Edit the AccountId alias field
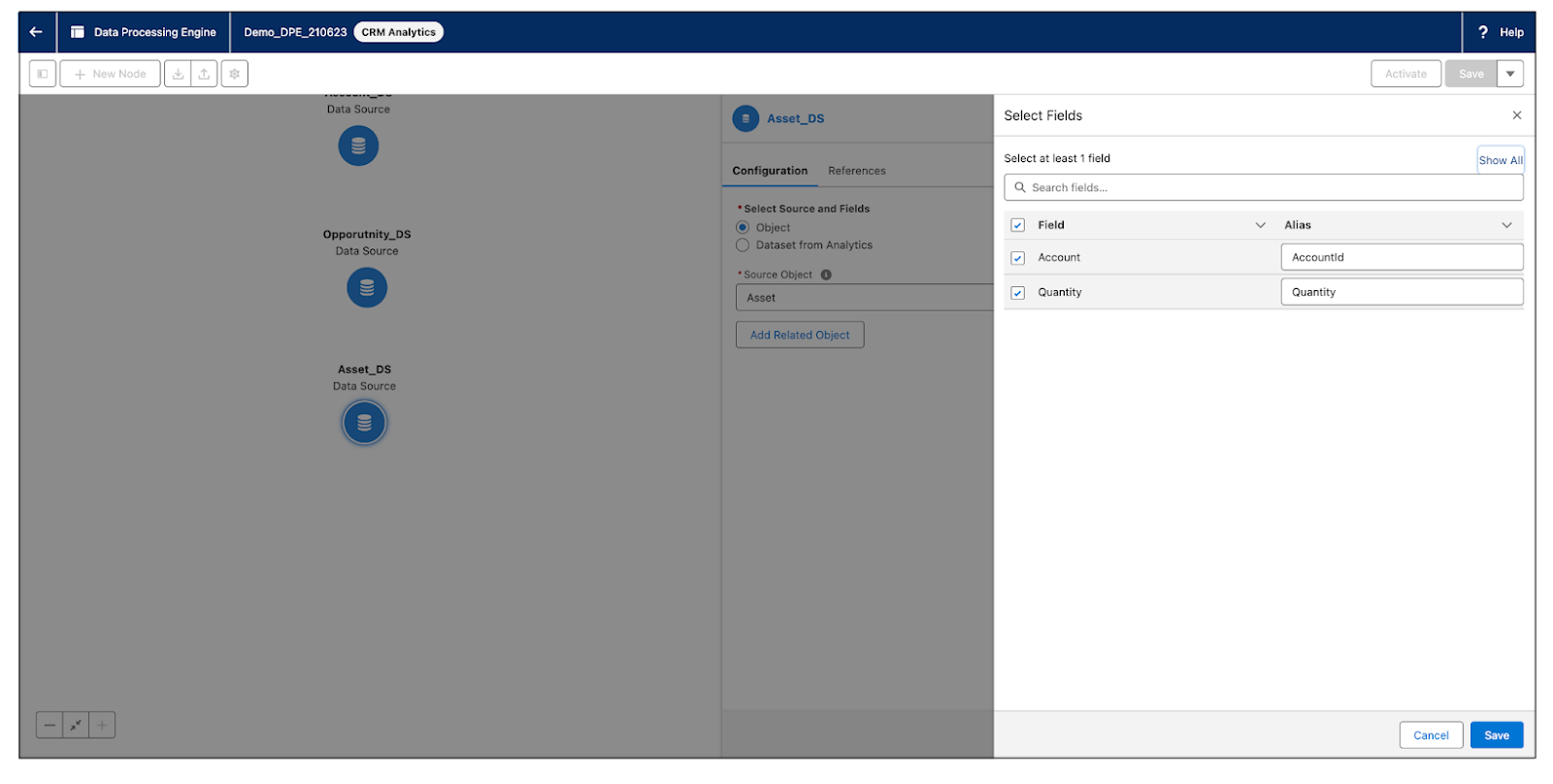Screen dimensions: 1553x784 pos(1402,257)
